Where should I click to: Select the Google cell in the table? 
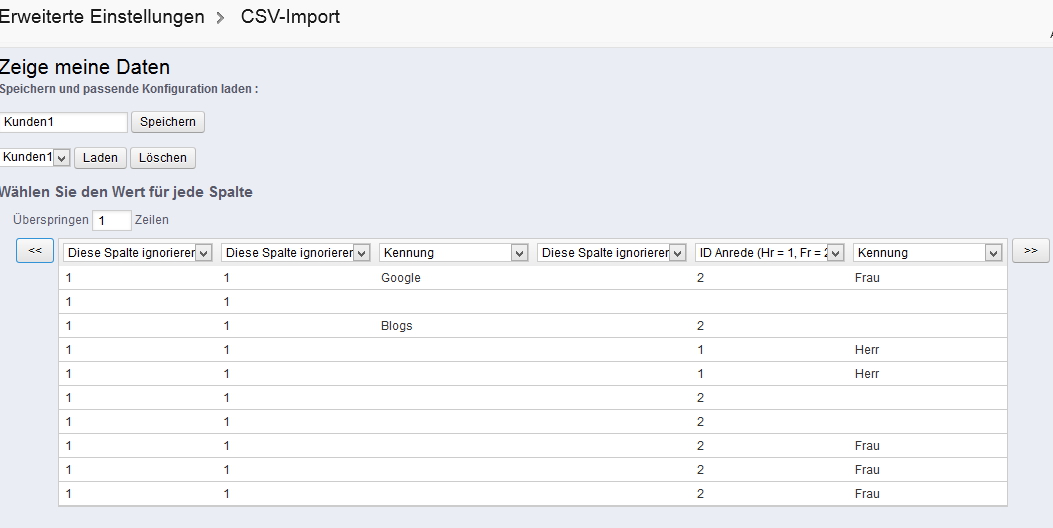[x=401, y=278]
